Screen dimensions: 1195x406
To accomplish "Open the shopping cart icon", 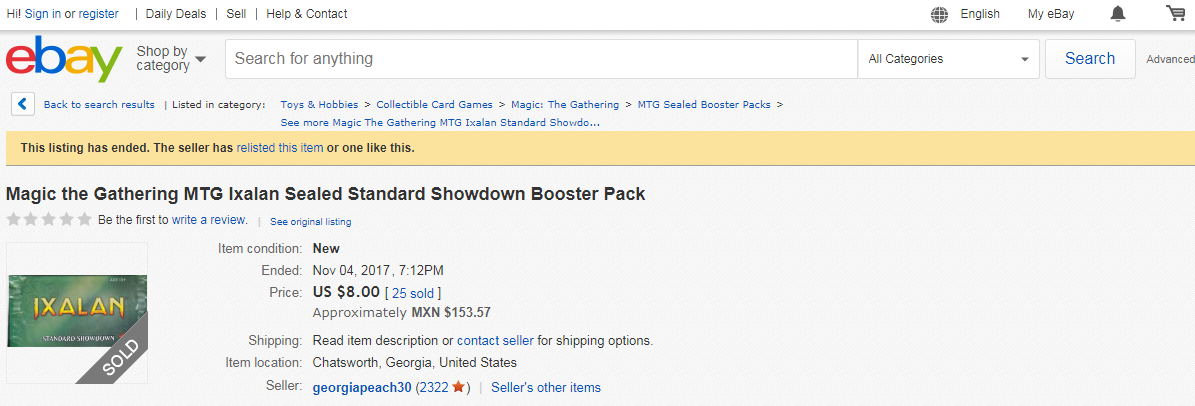I will (x=1176, y=13).
